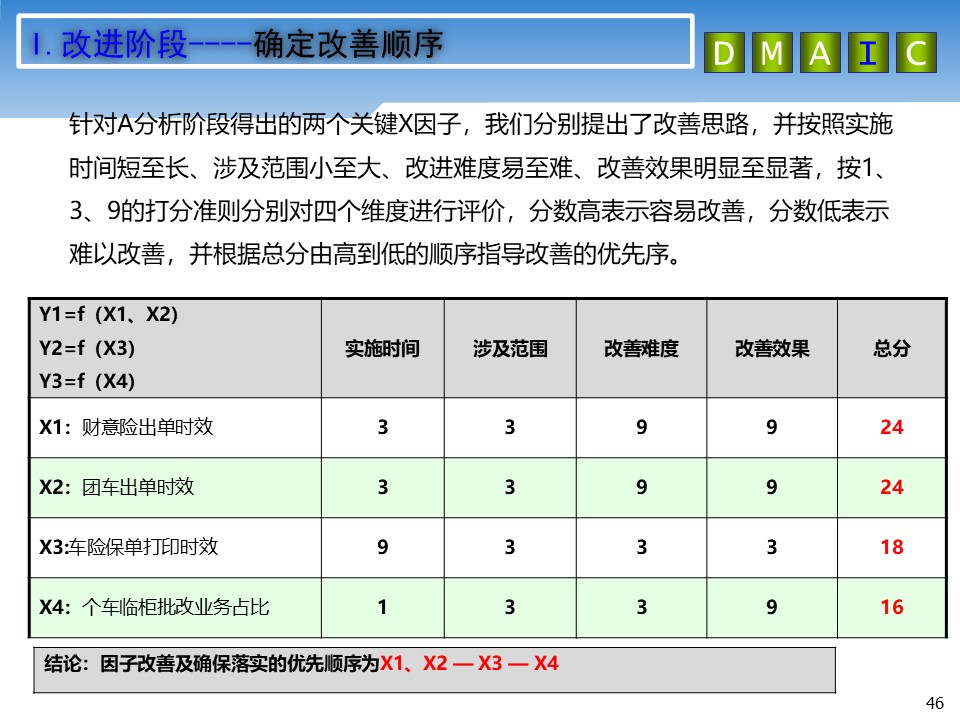Viewport: 960px width, 720px height.
Task: Click the red total 24 in X2 row
Action: pyautogui.click(x=891, y=487)
